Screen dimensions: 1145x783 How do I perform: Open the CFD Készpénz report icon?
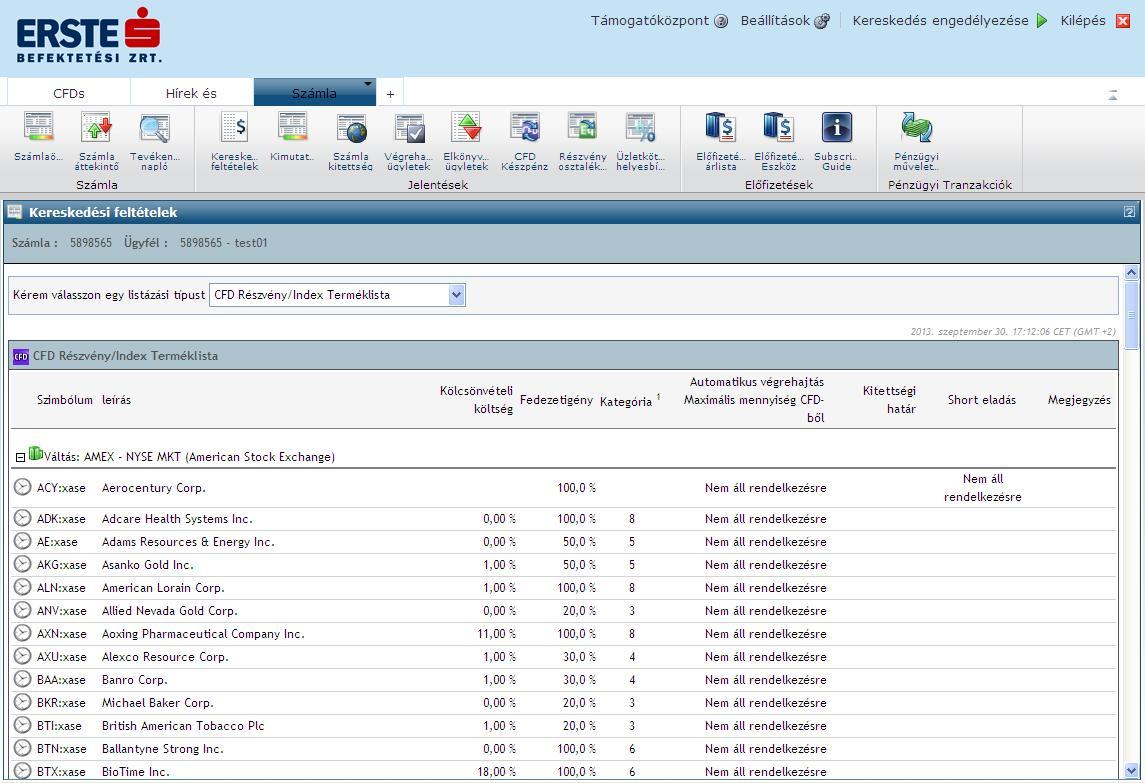pos(525,126)
